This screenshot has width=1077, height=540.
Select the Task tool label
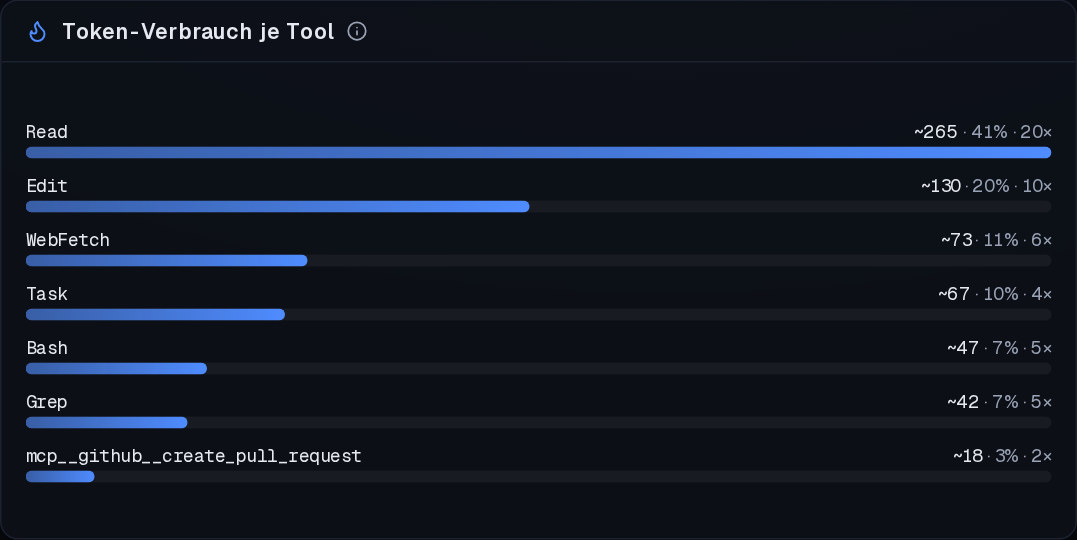47,294
